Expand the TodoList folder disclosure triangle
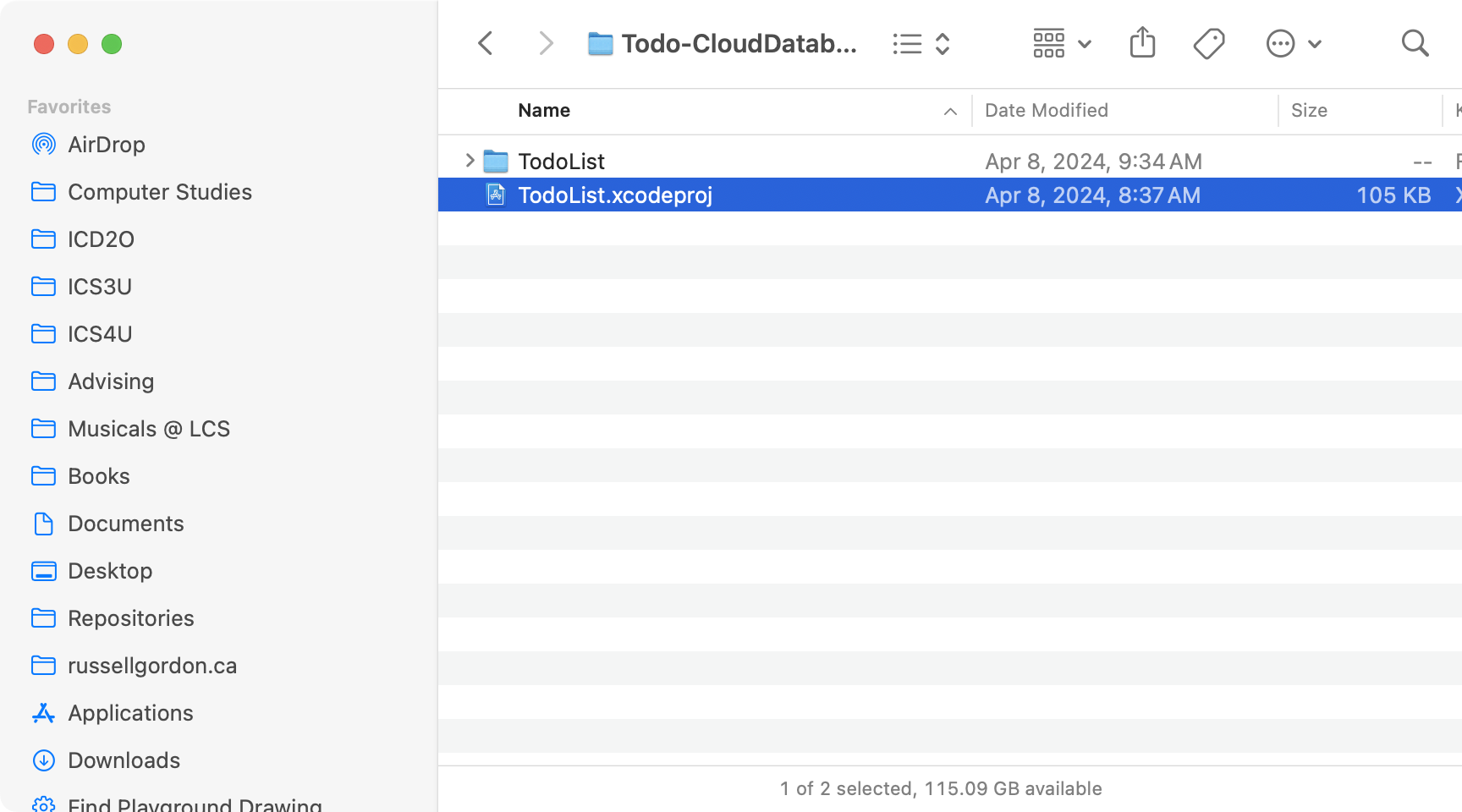 coord(468,161)
